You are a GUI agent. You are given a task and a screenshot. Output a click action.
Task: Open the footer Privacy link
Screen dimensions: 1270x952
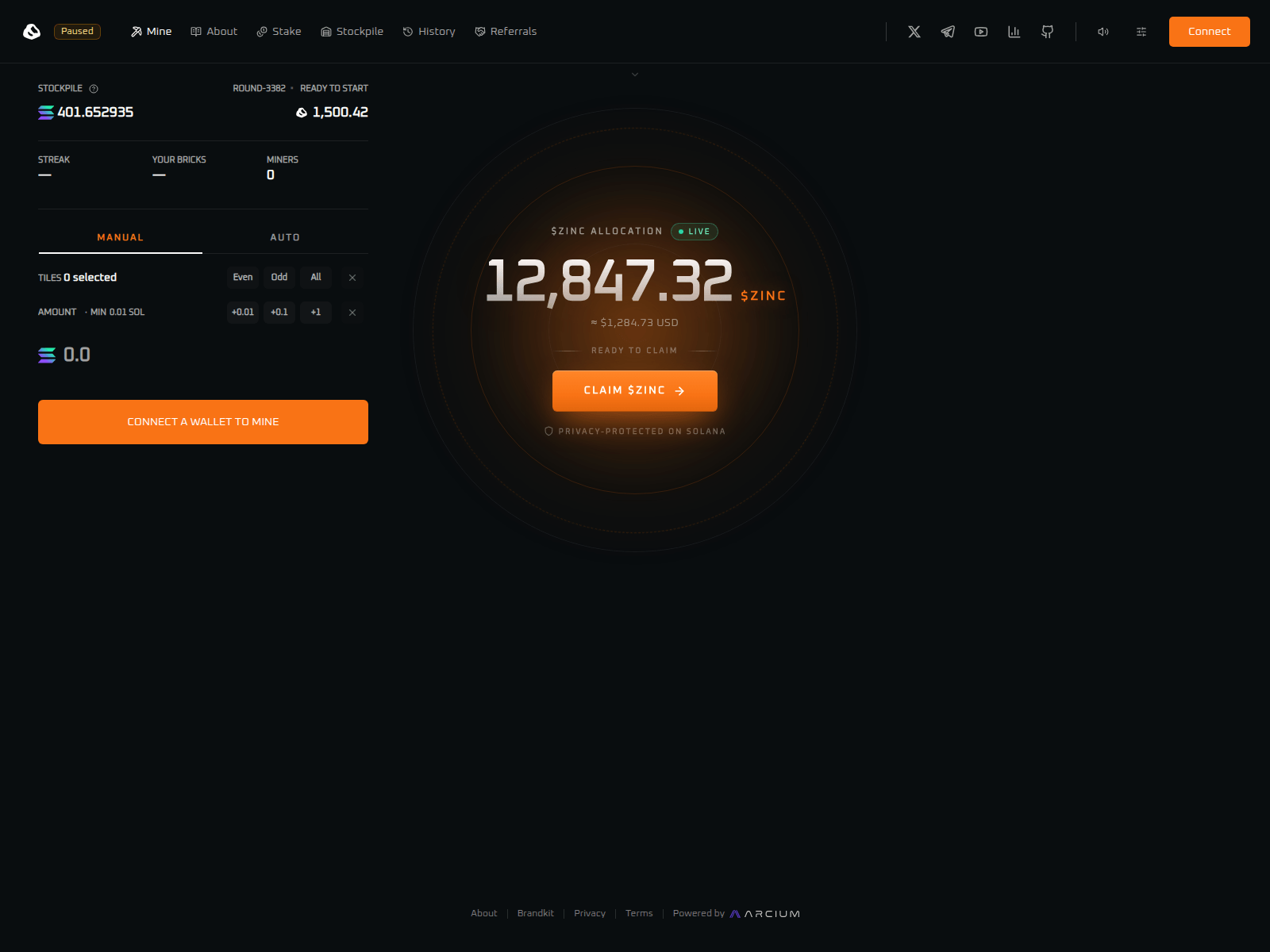[590, 914]
